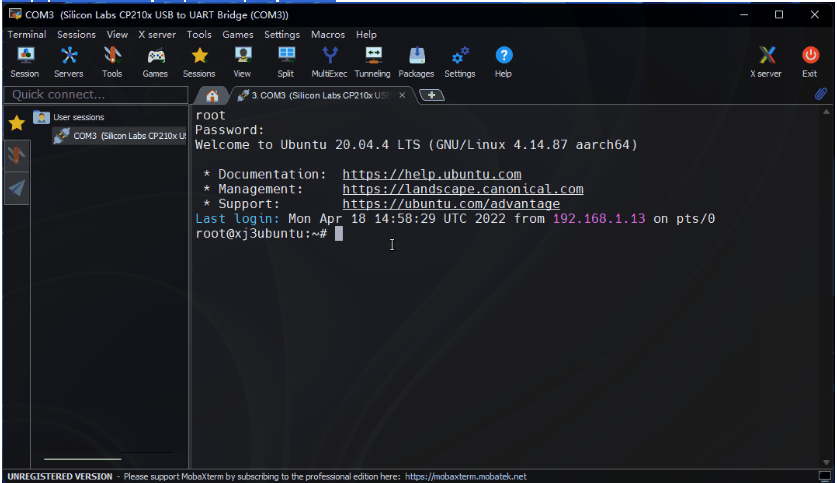This screenshot has height=483, width=837.
Task: Click the terminal scrollbar up arrow
Action: tap(826, 112)
